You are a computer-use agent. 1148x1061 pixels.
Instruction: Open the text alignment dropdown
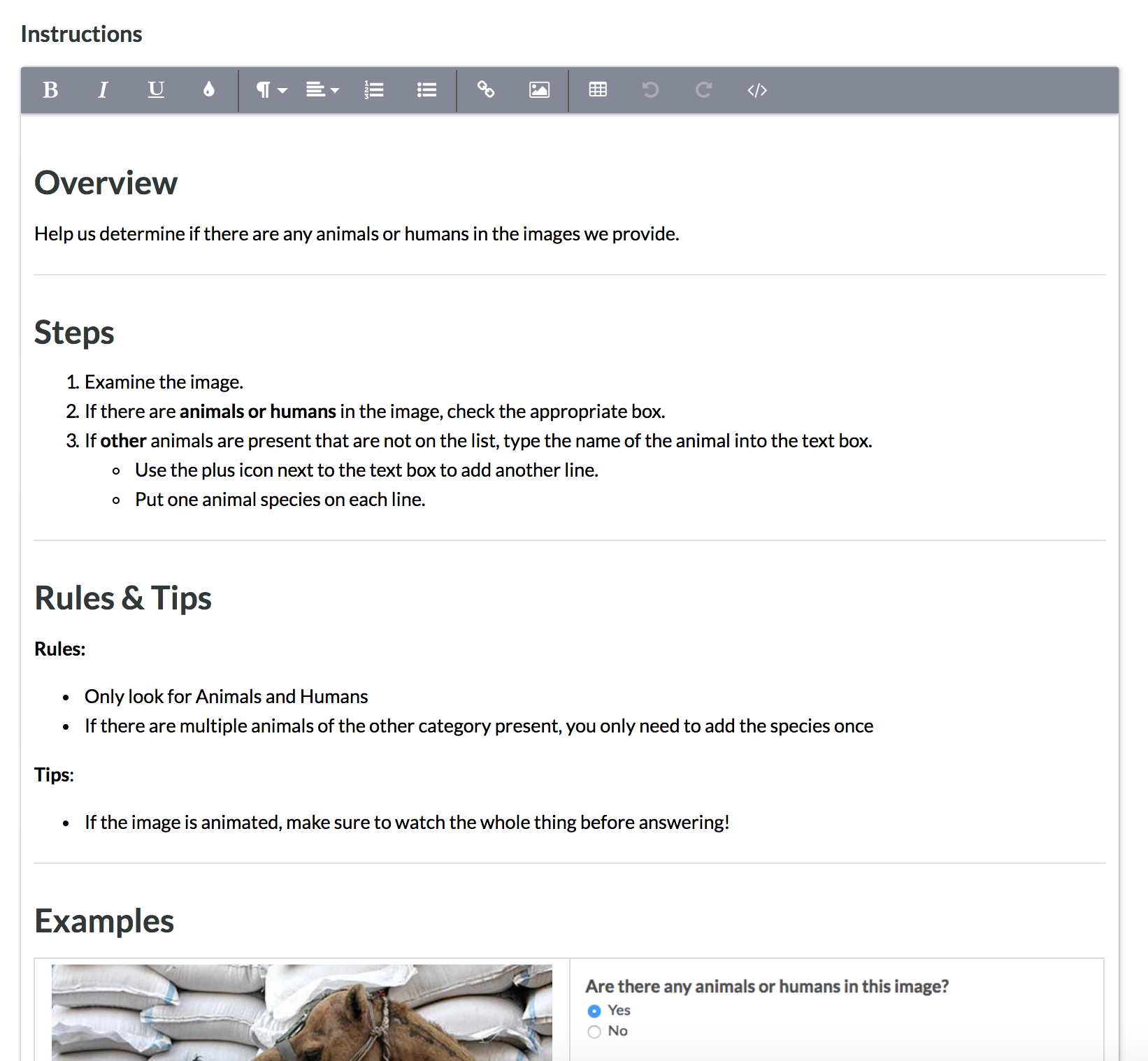322,89
